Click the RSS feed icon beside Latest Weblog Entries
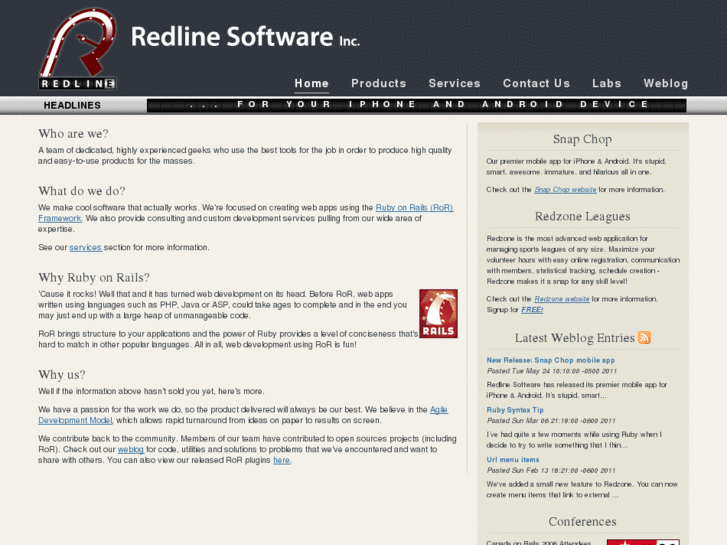The image size is (727, 545). tap(644, 337)
